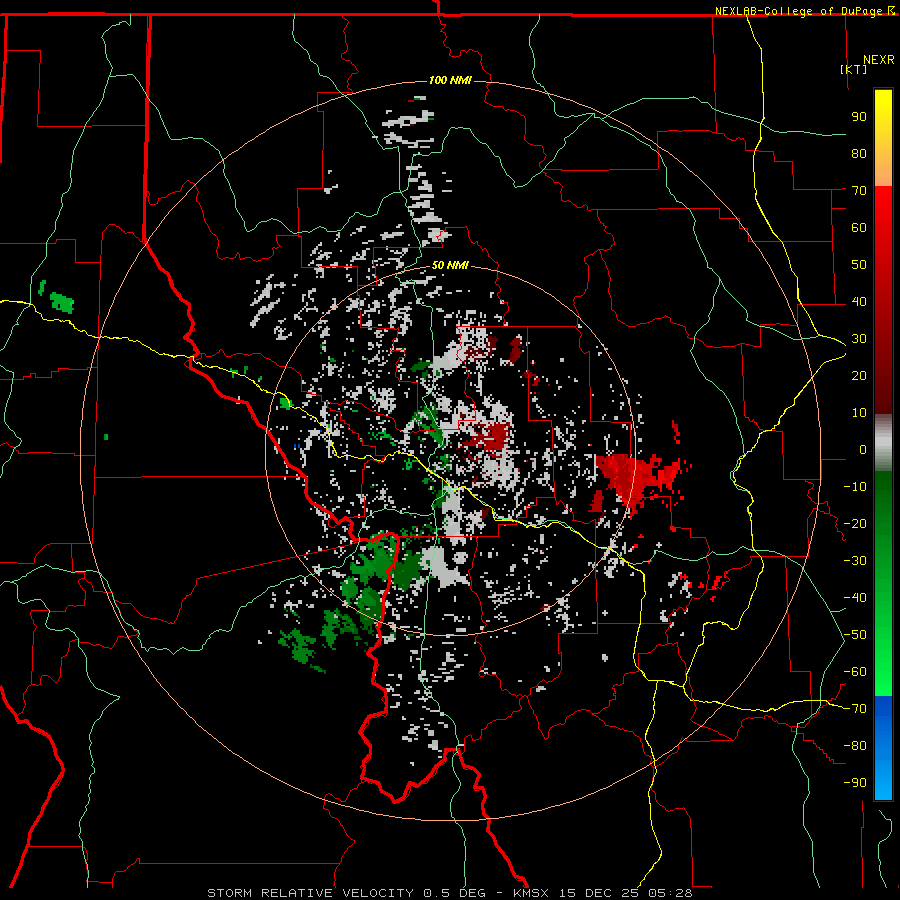The image size is (900, 900).
Task: Click the -10 value on the velocity scale
Action: 855,487
